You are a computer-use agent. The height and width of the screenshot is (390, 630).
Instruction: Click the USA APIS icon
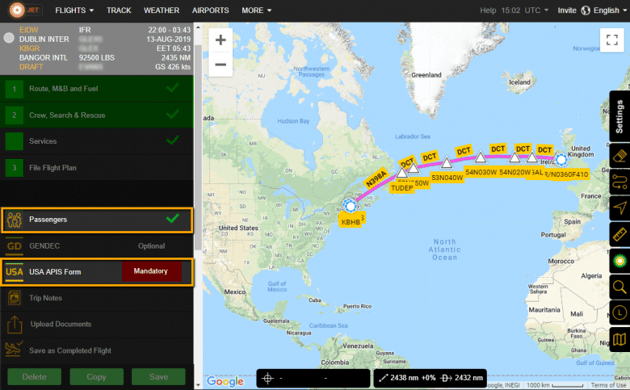point(14,272)
